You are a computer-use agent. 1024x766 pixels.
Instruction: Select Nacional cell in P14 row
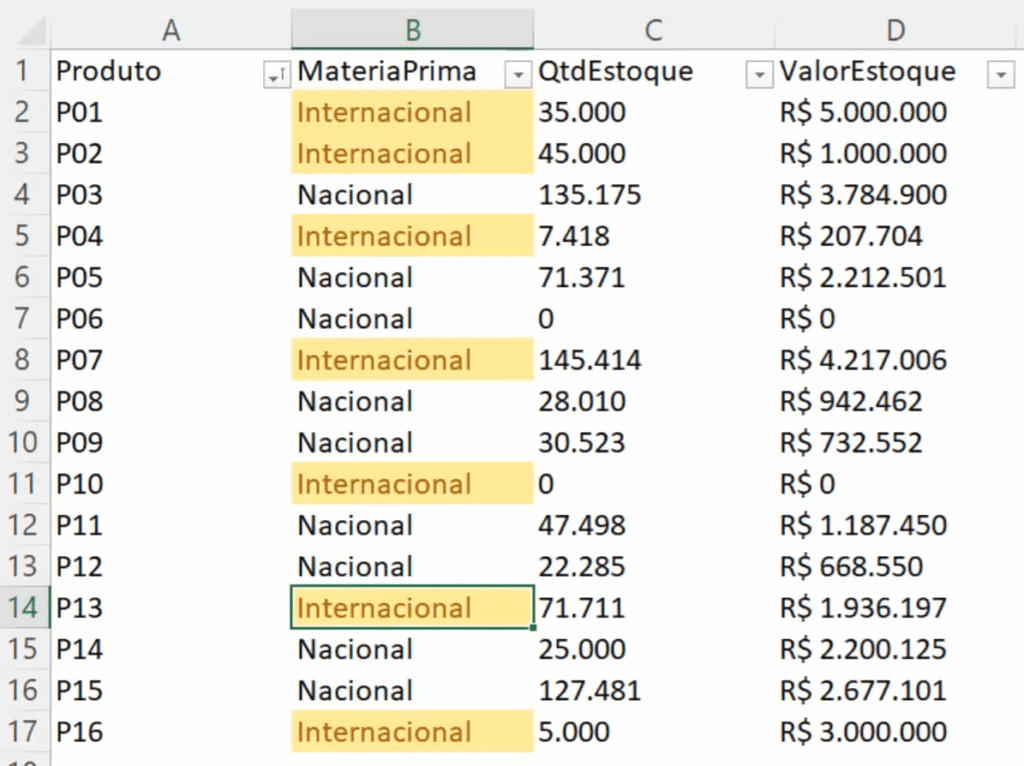pos(413,649)
